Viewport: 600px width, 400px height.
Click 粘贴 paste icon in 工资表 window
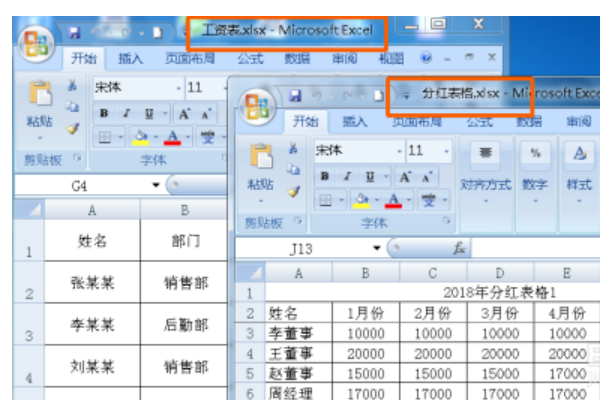click(40, 93)
